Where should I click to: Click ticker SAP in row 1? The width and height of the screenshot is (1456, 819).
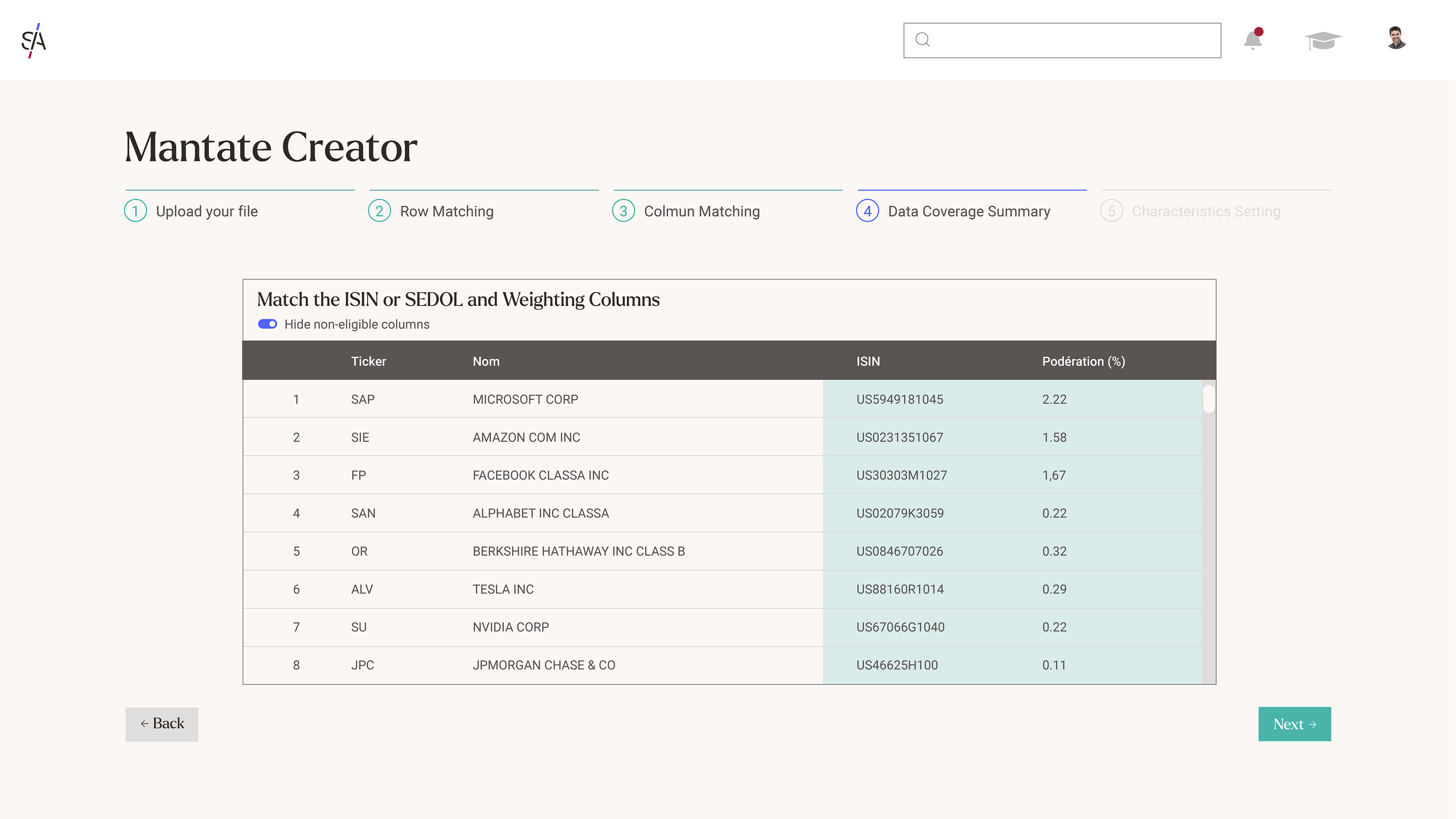363,400
